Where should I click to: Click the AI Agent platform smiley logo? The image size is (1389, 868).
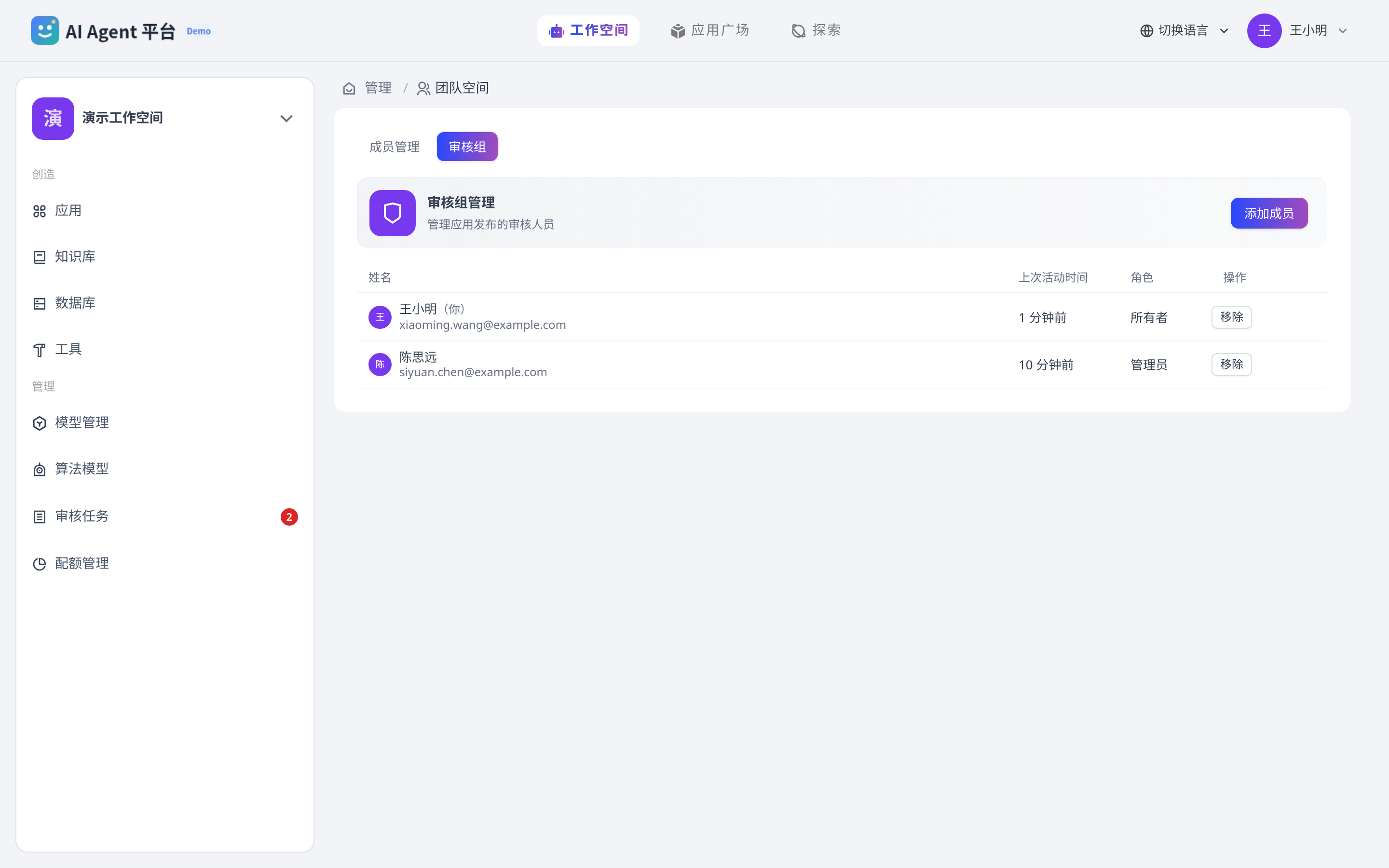tap(45, 30)
